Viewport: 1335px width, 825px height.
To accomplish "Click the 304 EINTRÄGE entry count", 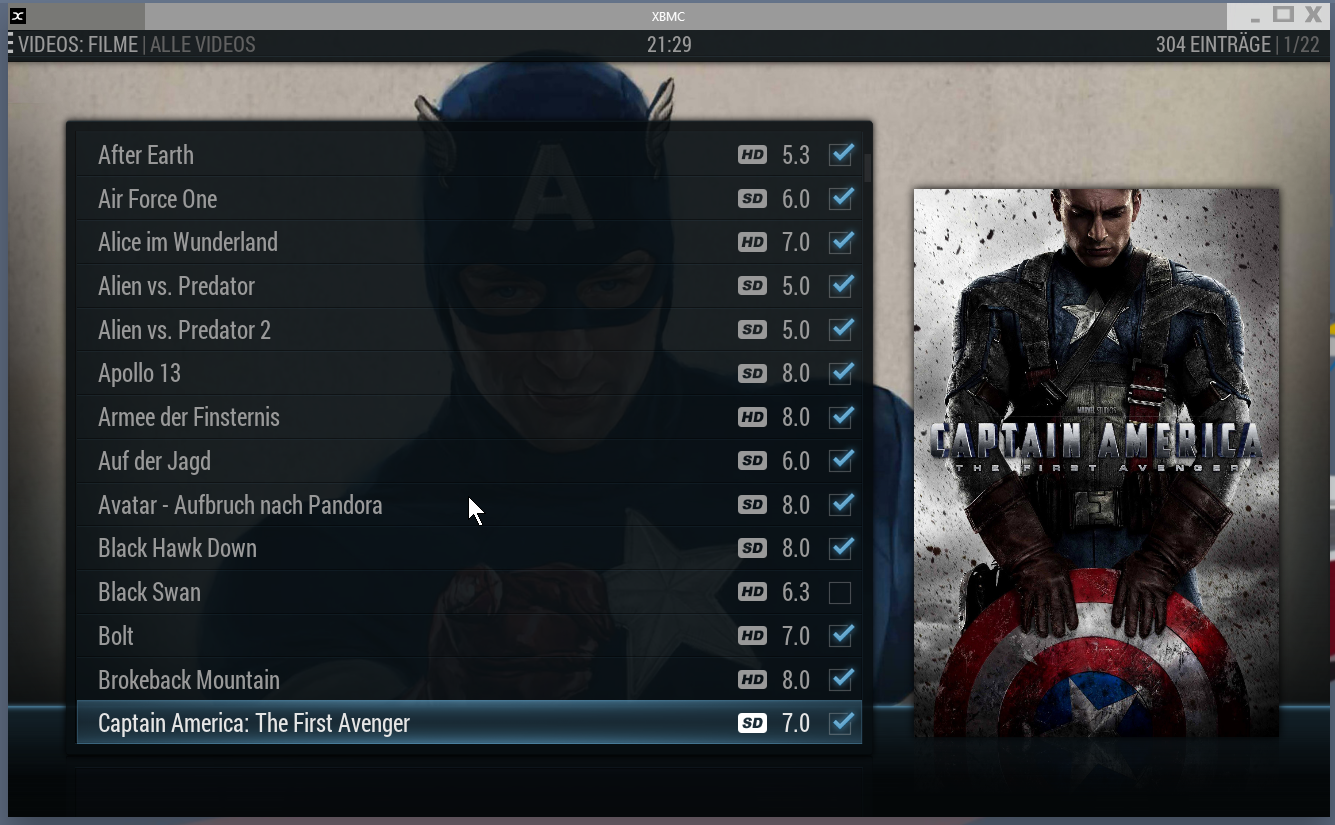I will pos(1213,45).
